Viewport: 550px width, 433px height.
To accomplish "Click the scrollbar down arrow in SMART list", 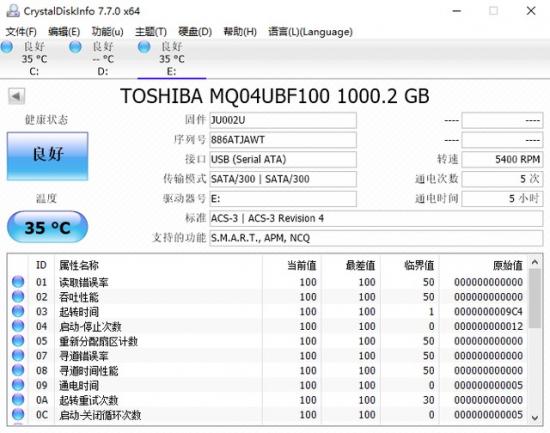I will (x=535, y=418).
